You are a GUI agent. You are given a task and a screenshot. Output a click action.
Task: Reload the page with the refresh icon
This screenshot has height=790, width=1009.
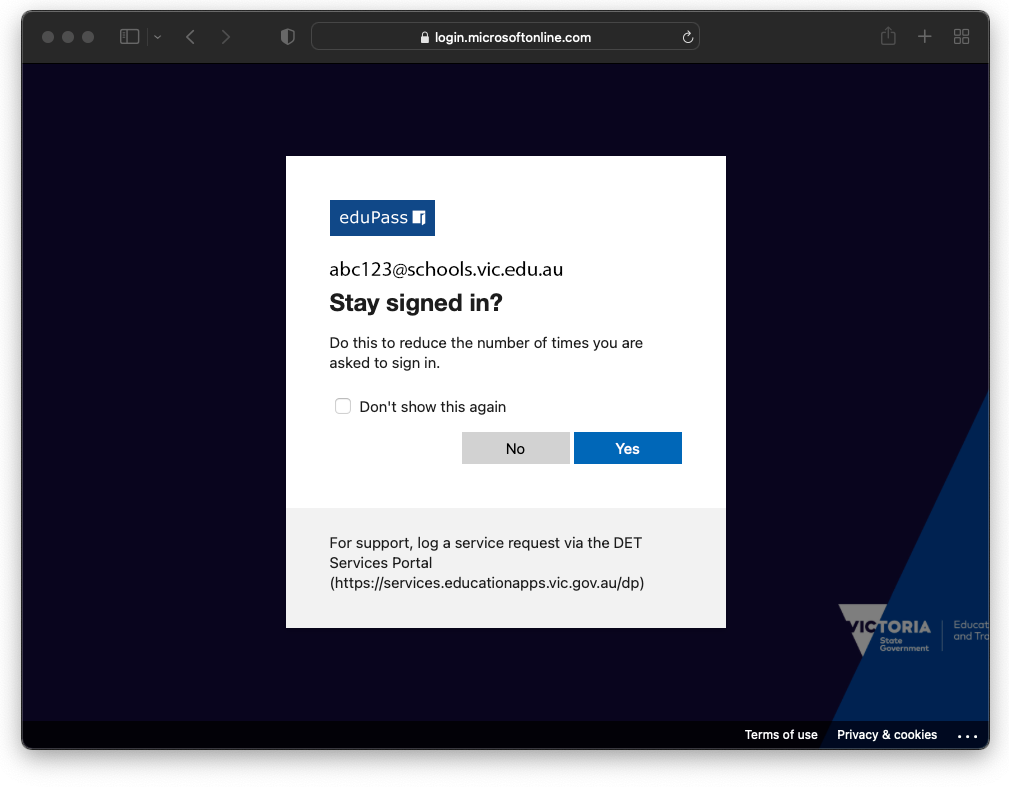pos(687,37)
